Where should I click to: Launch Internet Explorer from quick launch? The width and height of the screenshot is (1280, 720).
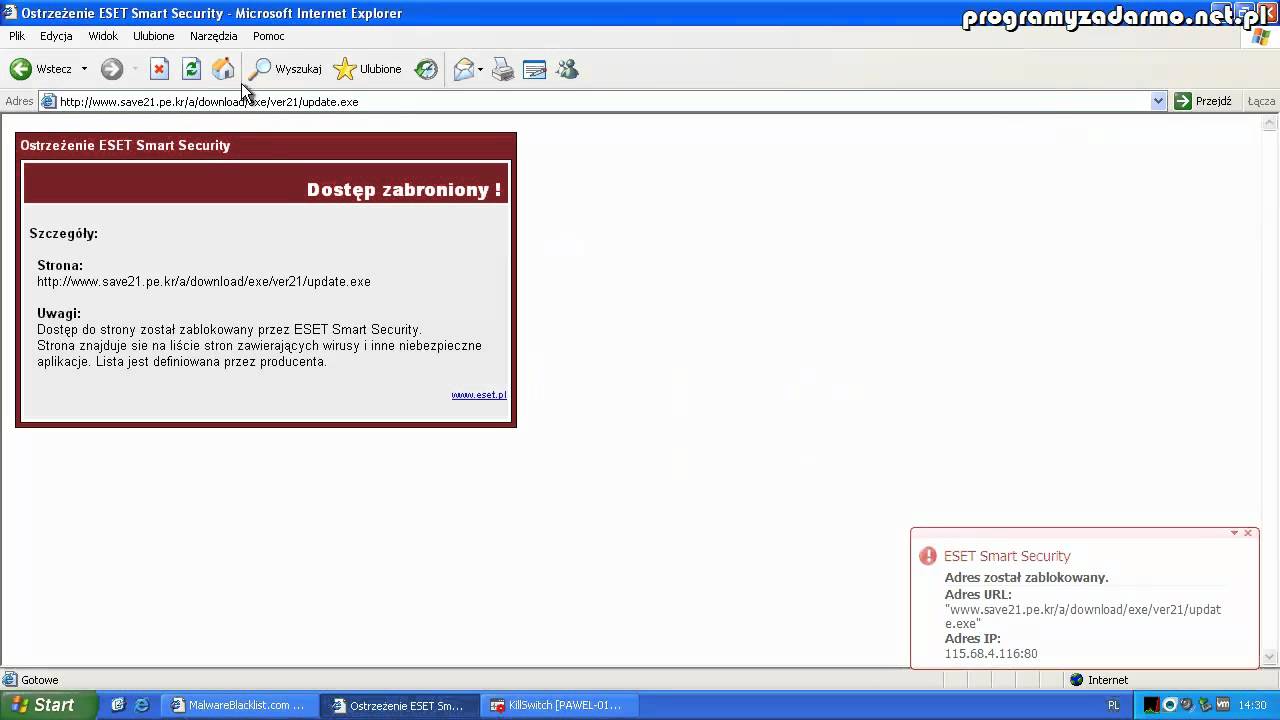[x=142, y=705]
